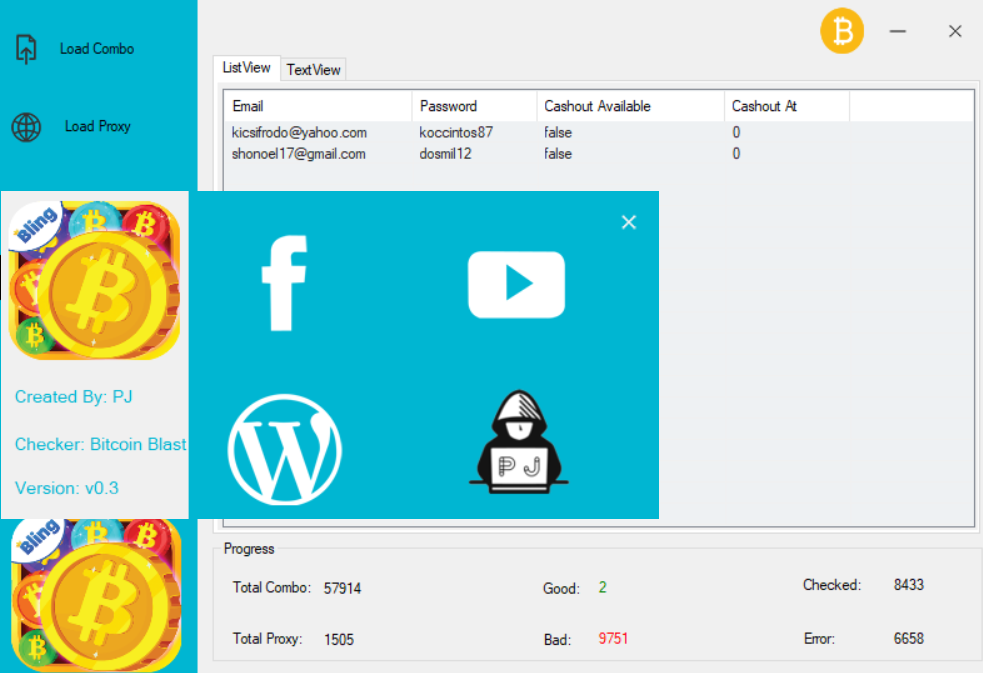
Task: Click the Total Combo value 57914
Action: point(342,588)
